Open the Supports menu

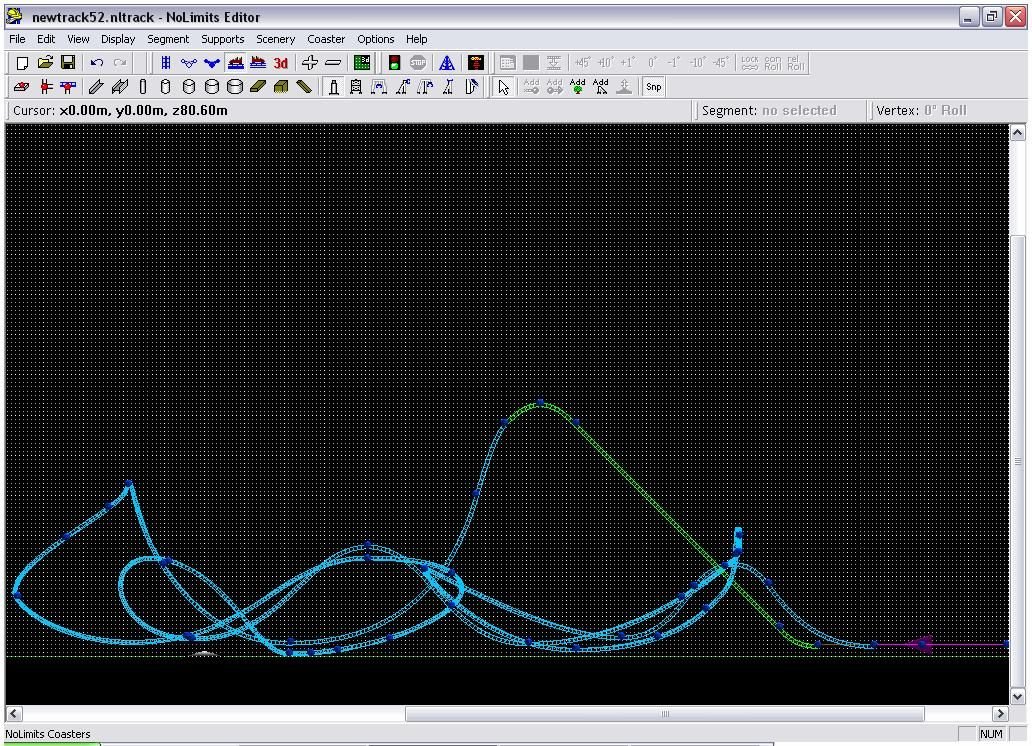tap(222, 39)
